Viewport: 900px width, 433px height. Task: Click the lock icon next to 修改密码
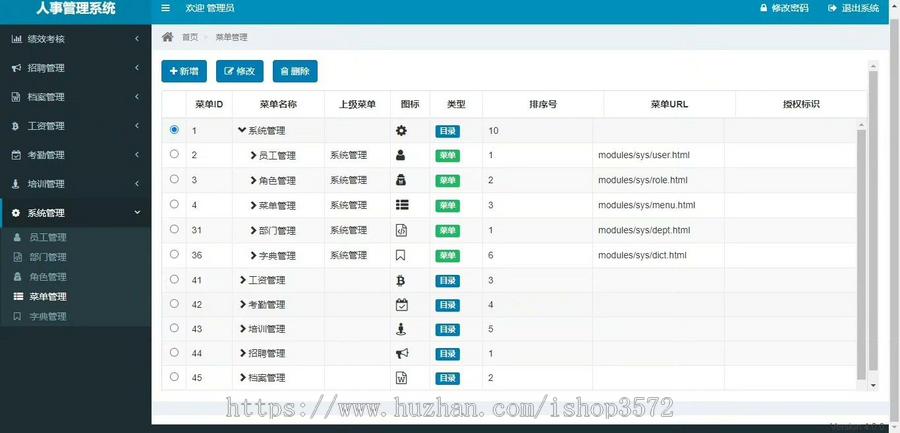(x=763, y=8)
